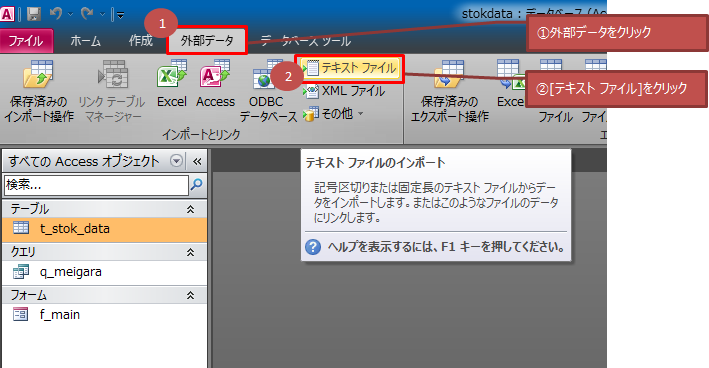The image size is (709, 368).
Task: Click the Access application icon in title bar
Action: [7, 14]
